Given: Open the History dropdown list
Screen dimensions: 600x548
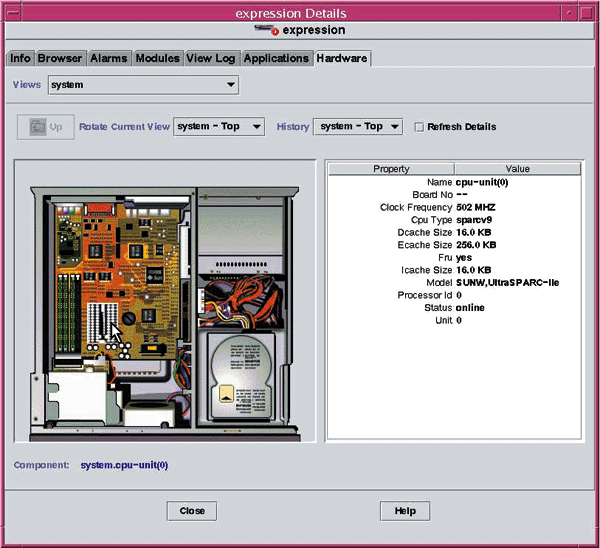Looking at the screenshot, I should pos(358,127).
